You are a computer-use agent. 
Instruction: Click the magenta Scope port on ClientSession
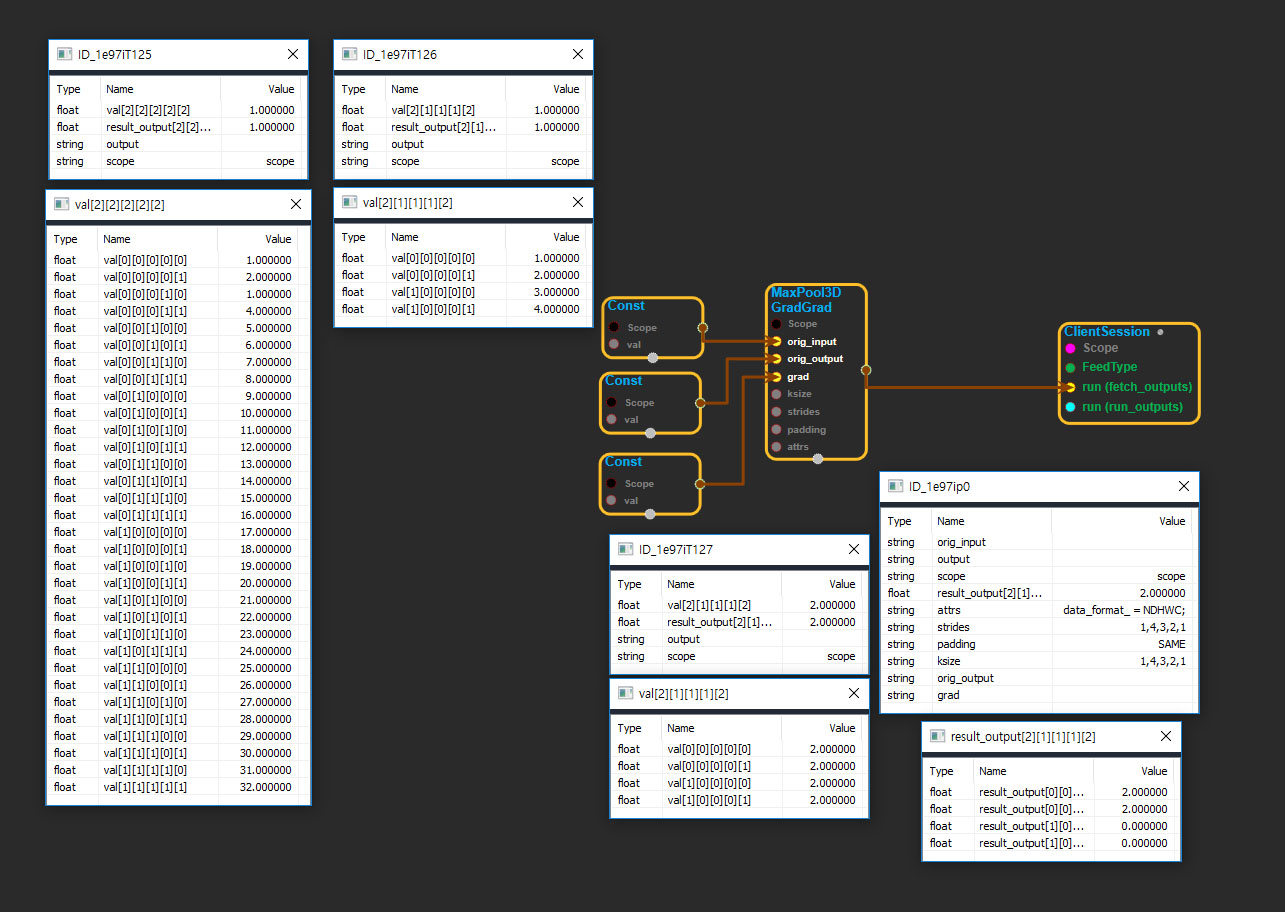click(x=1070, y=348)
